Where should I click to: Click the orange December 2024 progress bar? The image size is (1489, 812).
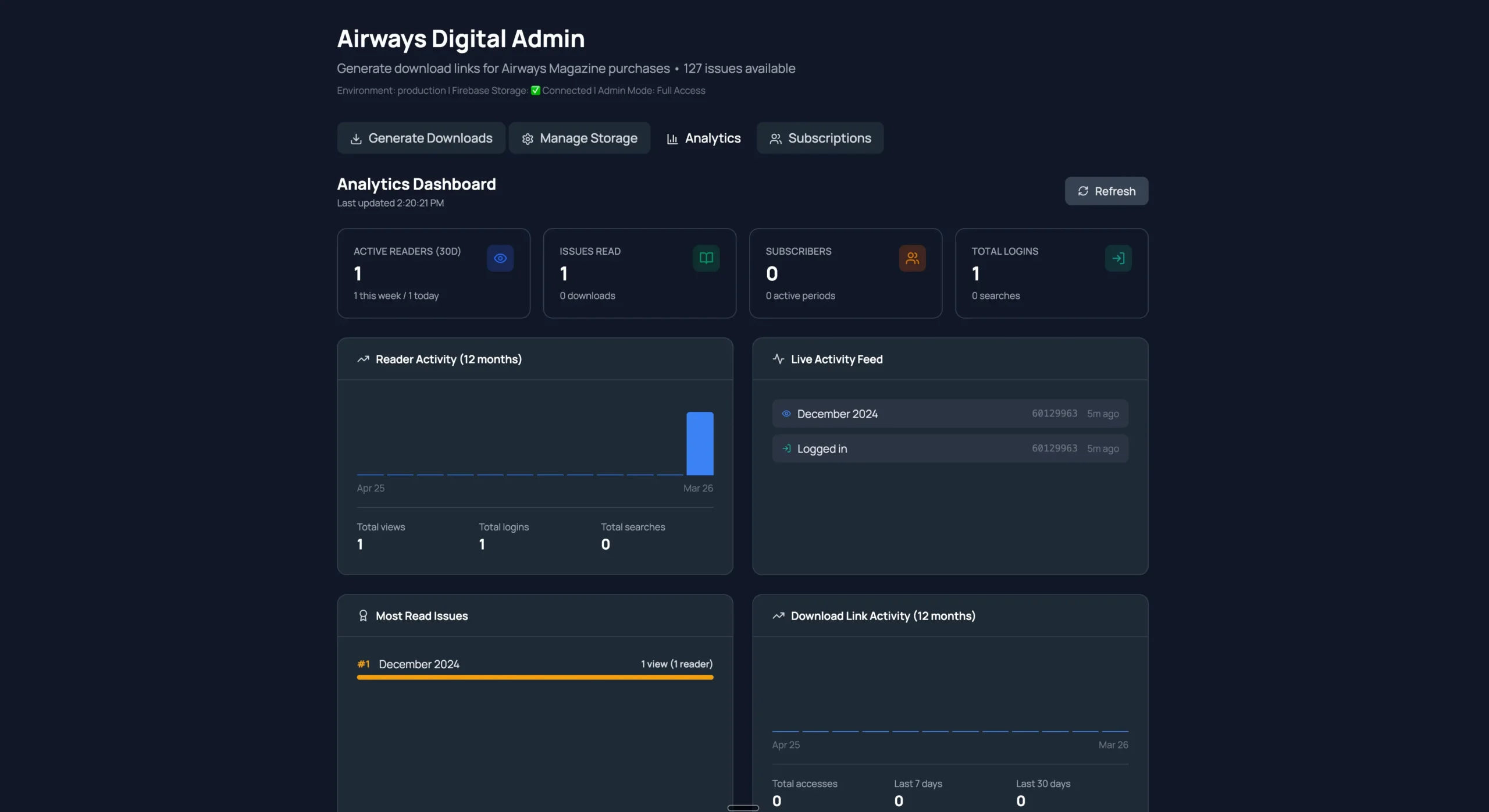coord(535,677)
